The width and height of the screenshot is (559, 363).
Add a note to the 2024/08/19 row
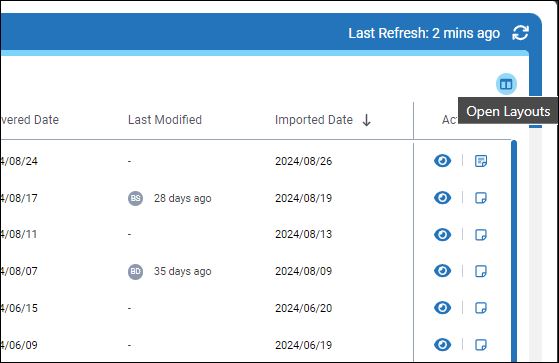(x=481, y=198)
